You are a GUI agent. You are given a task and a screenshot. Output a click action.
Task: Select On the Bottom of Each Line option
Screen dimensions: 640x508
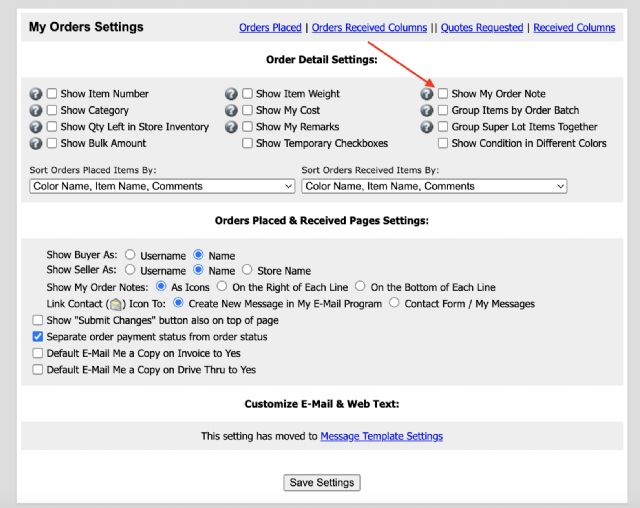(361, 287)
